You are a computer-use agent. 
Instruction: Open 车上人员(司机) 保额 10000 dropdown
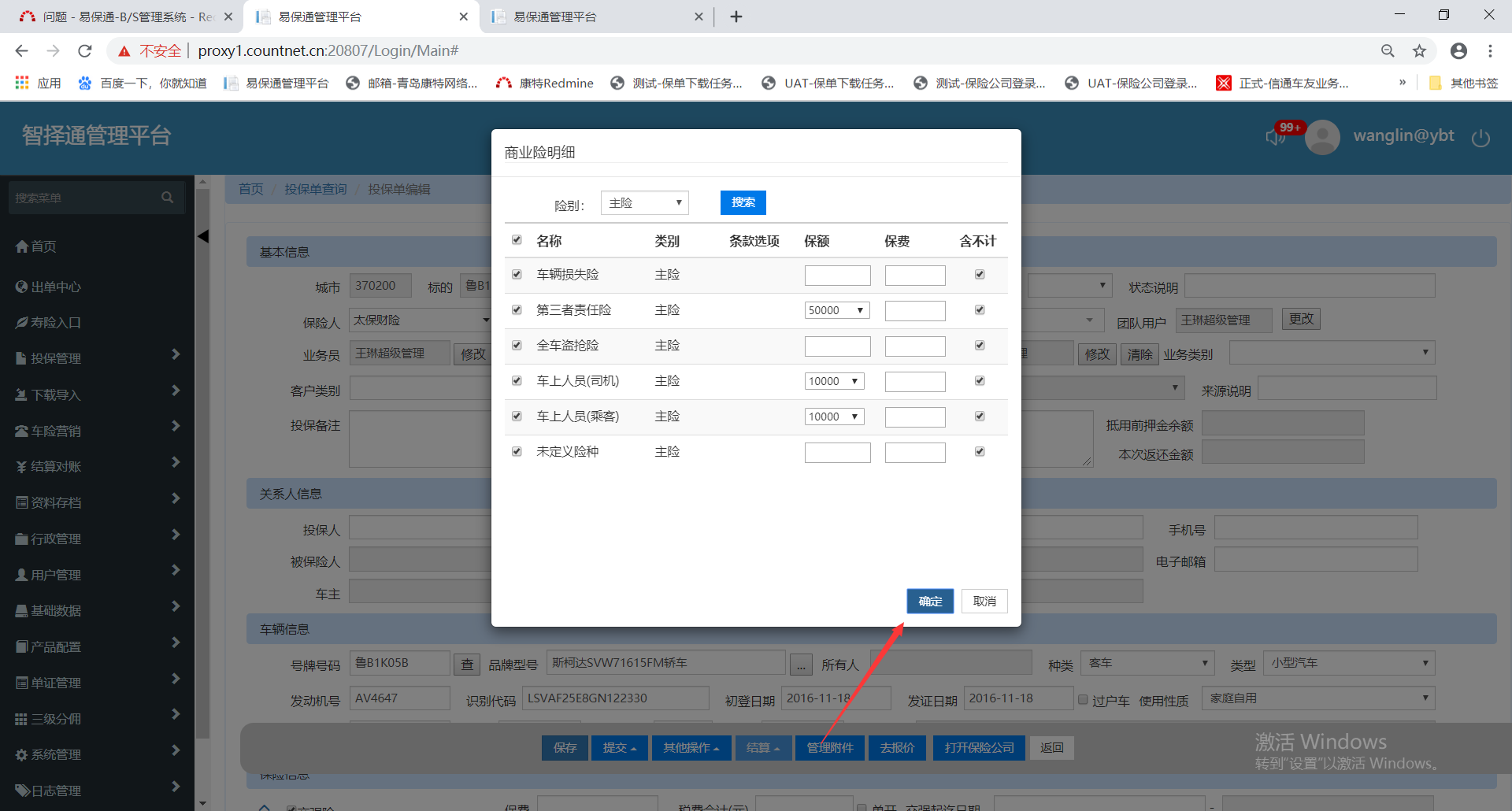834,381
